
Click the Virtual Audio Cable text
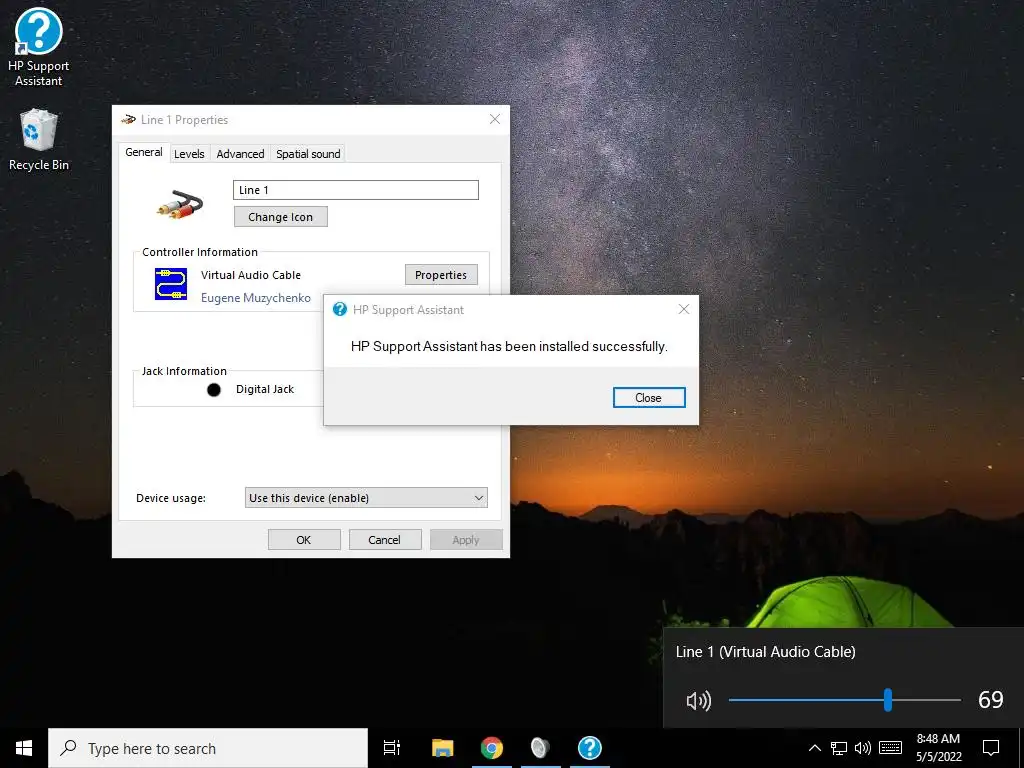click(251, 275)
